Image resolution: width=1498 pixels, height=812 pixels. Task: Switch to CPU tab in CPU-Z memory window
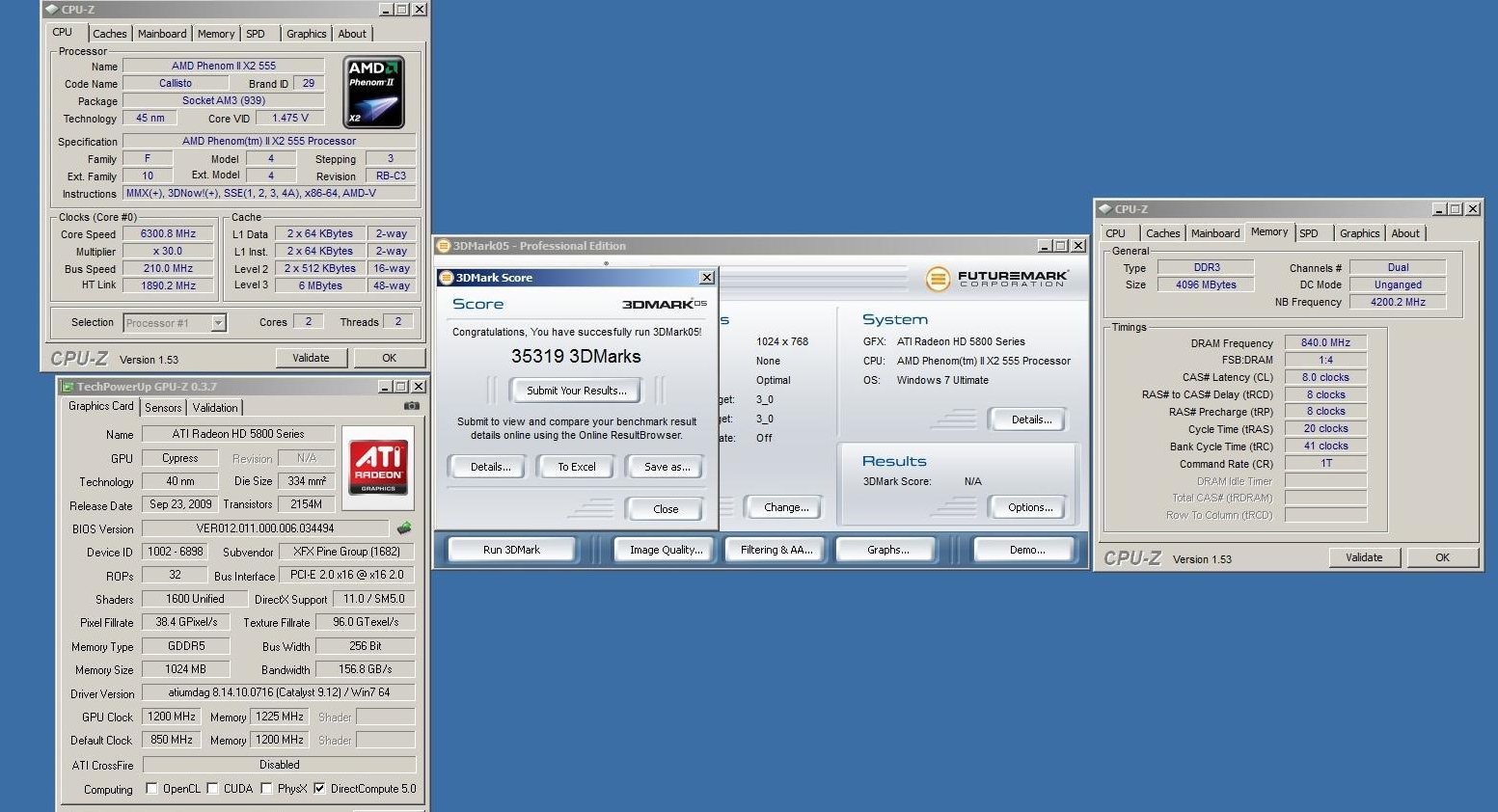pyautogui.click(x=1115, y=233)
